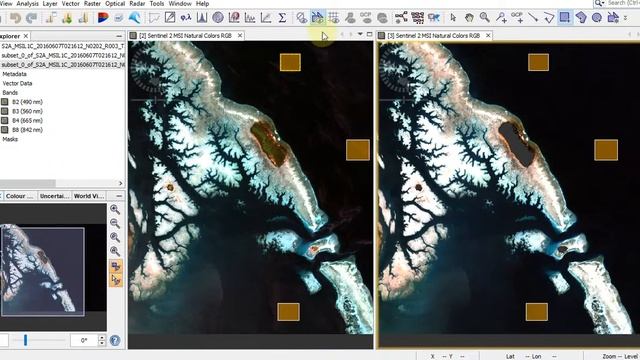Image resolution: width=640 pixels, height=360 pixels.
Task: Click the Redo arrow in the toolbar
Action: (x=31, y=18)
